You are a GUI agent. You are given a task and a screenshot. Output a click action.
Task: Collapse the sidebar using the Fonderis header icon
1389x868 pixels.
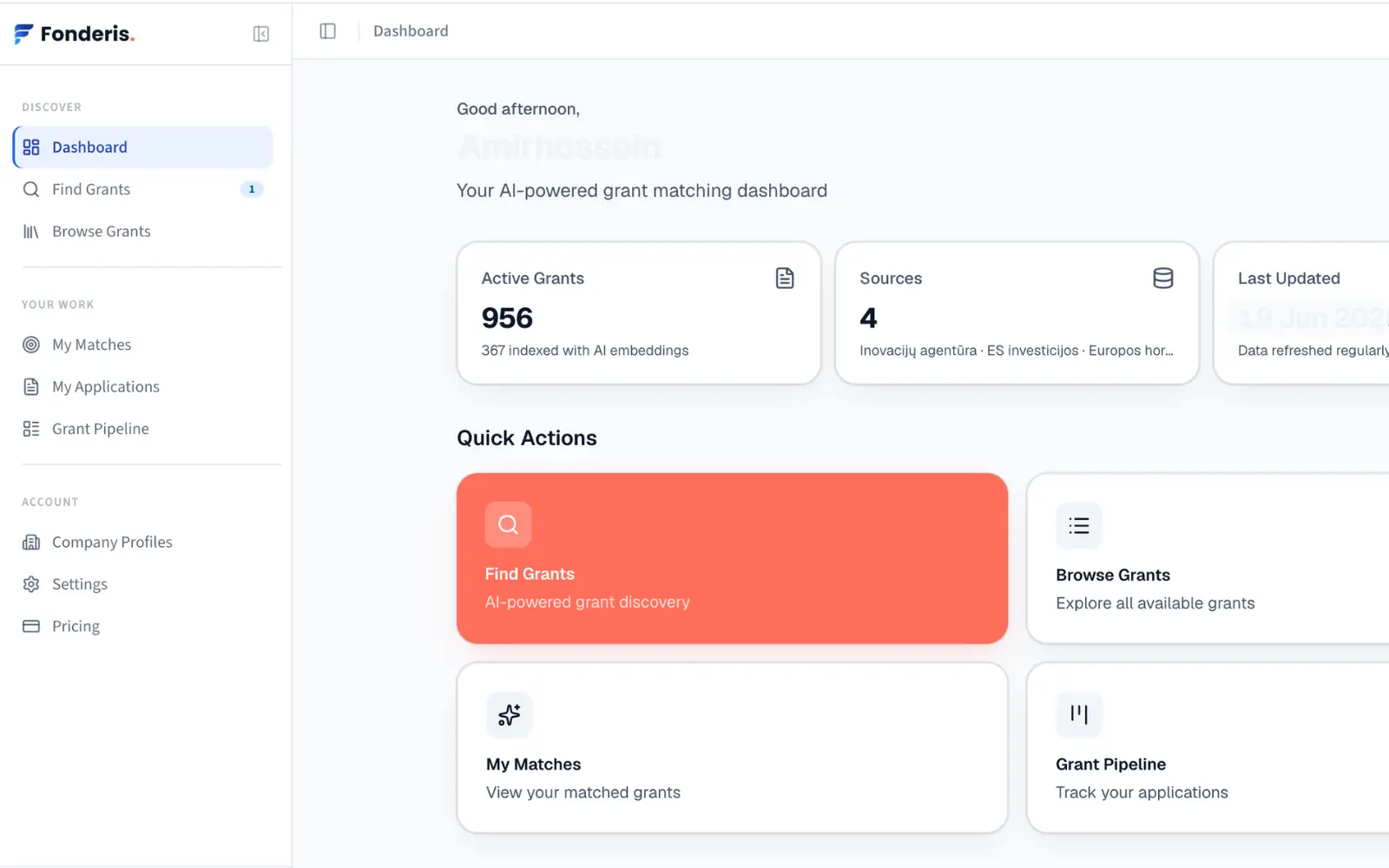pyautogui.click(x=260, y=34)
